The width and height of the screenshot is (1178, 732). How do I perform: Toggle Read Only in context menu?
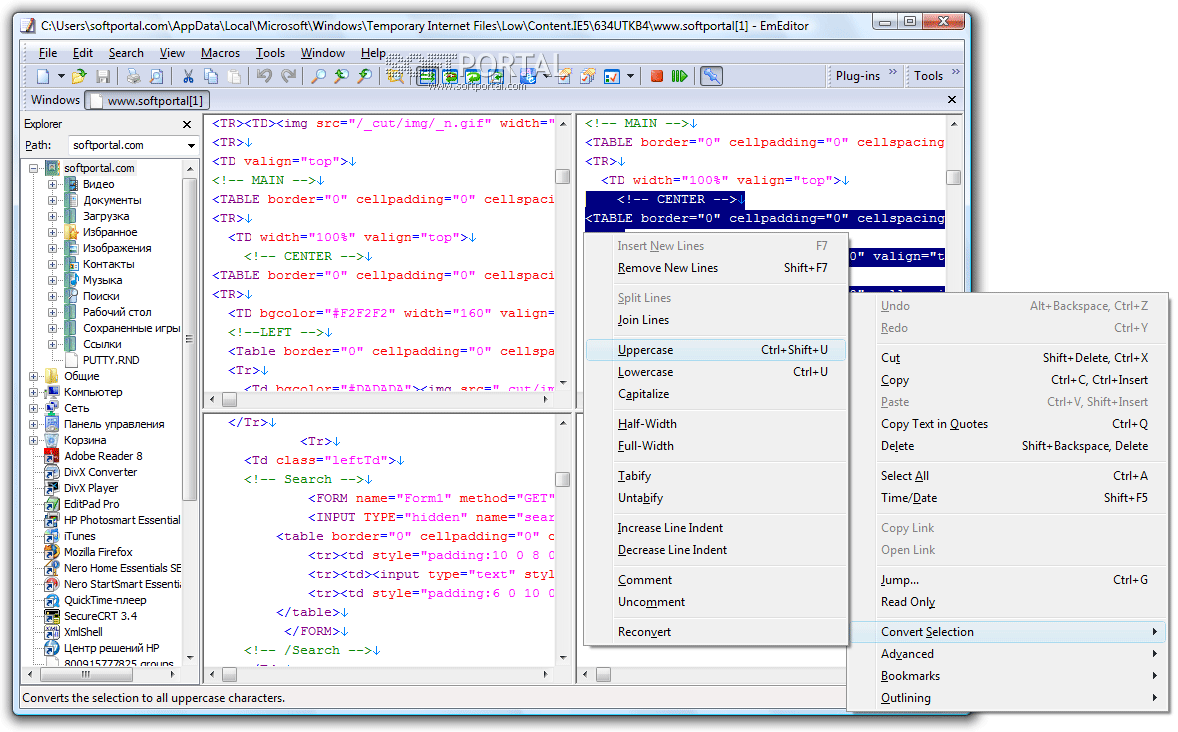point(908,602)
